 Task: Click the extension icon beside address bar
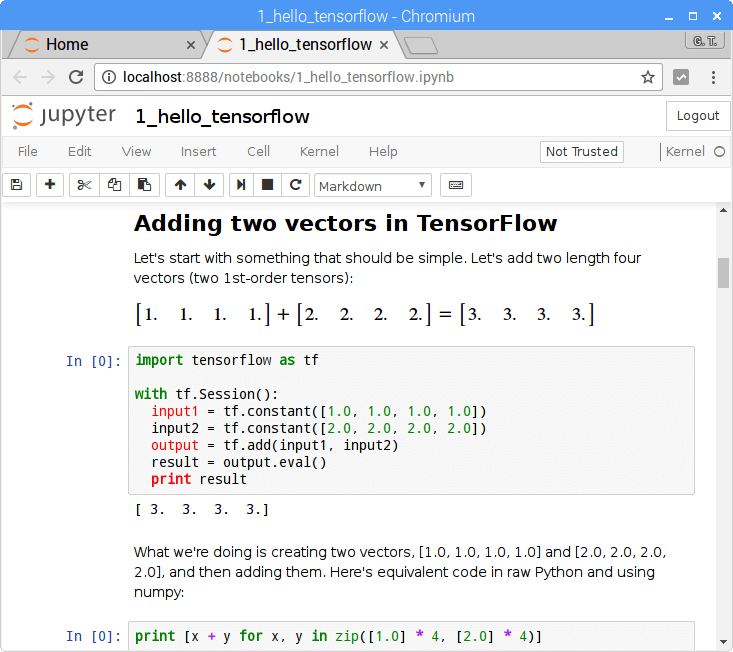click(681, 77)
